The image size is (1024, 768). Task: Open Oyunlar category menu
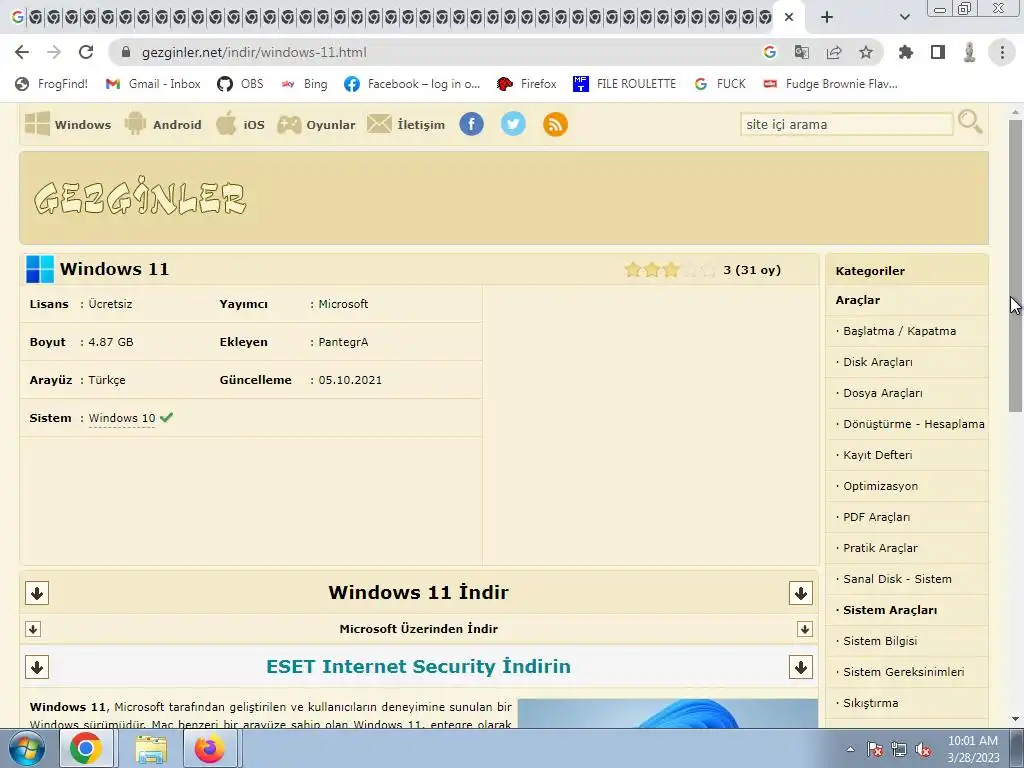[316, 124]
